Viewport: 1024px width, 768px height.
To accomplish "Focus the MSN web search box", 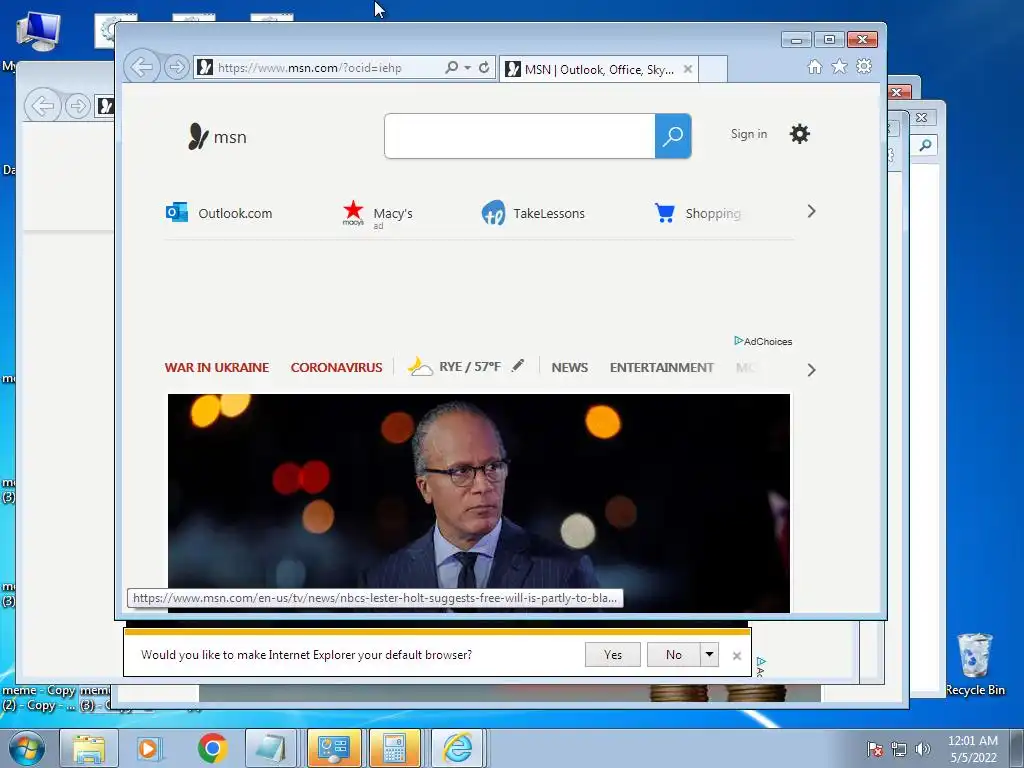I will coord(520,136).
